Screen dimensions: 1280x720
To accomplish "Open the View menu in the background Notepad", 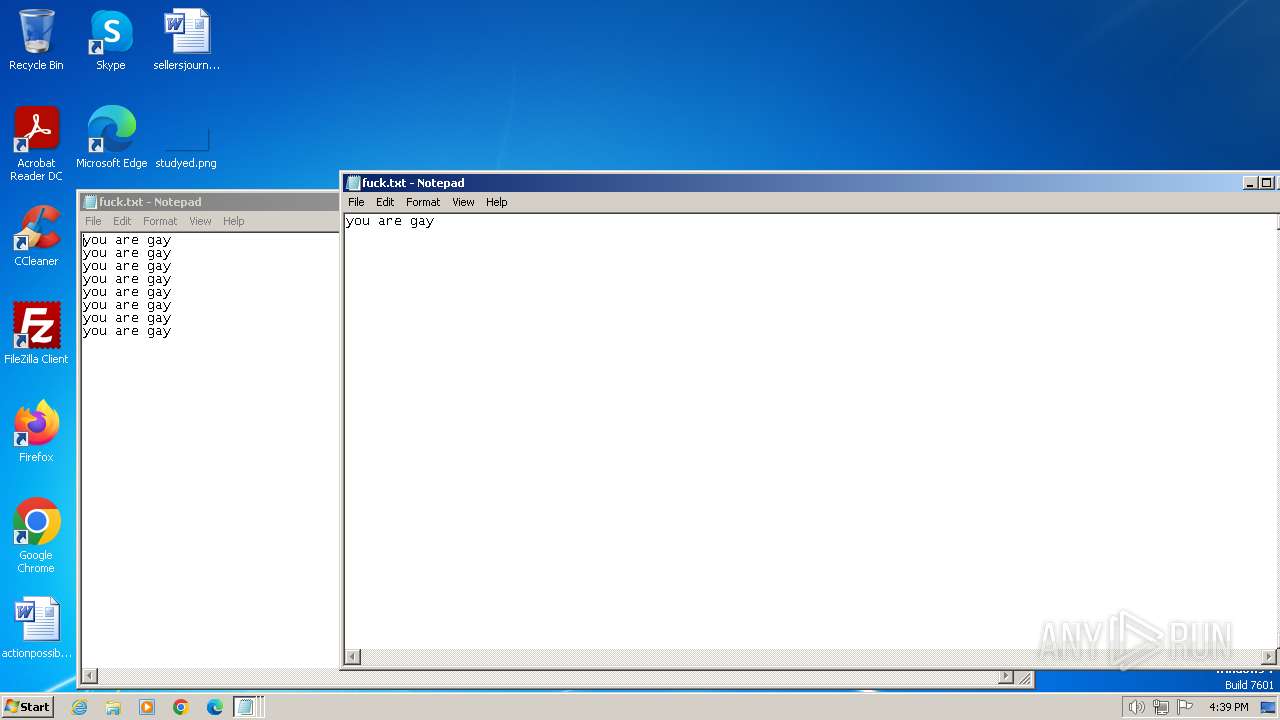I will [200, 221].
